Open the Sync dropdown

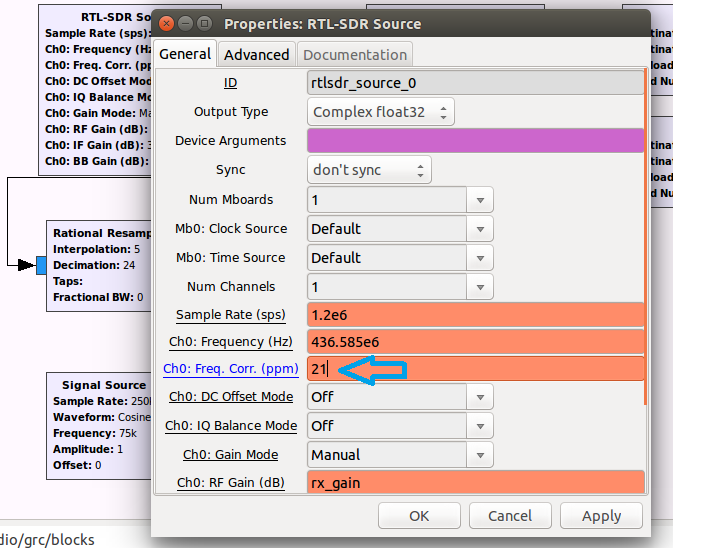(x=369, y=170)
